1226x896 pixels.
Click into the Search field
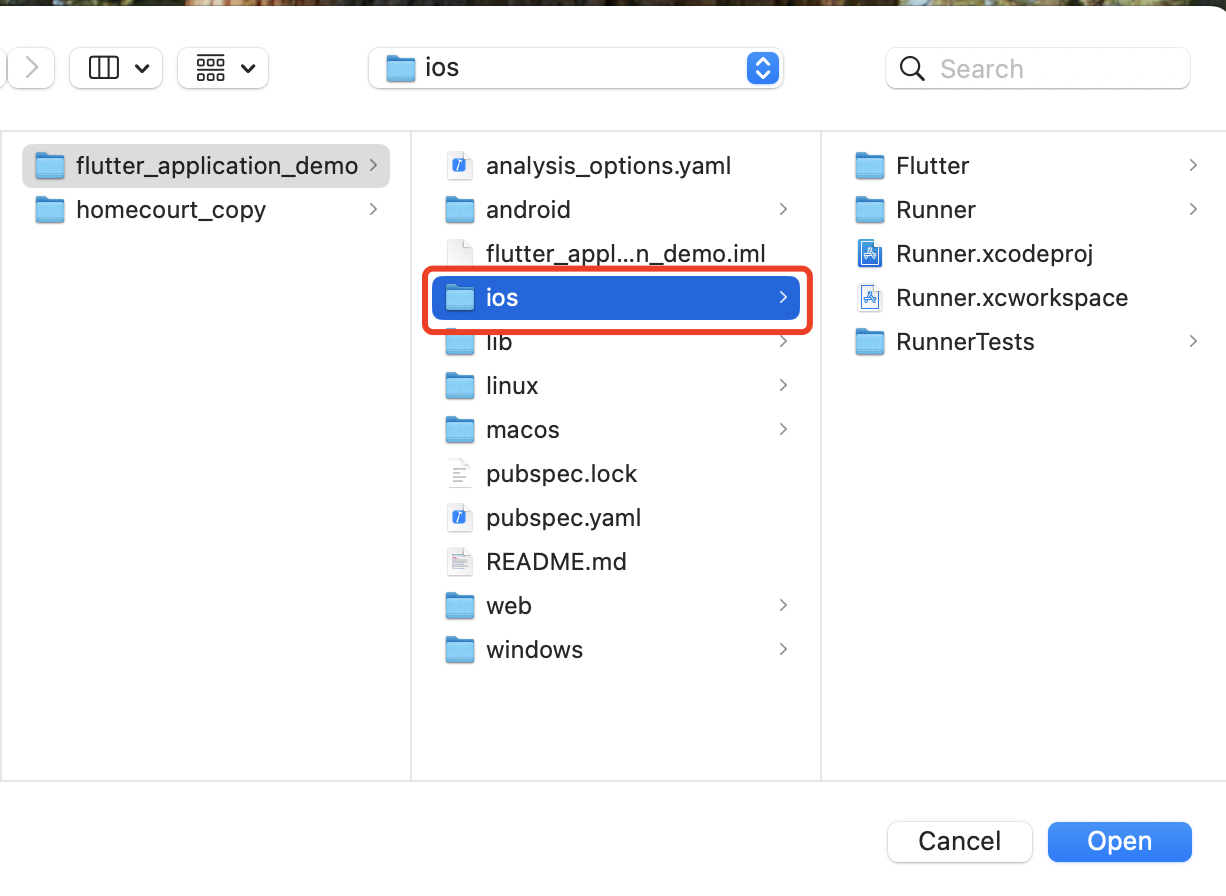pyautogui.click(x=1038, y=69)
